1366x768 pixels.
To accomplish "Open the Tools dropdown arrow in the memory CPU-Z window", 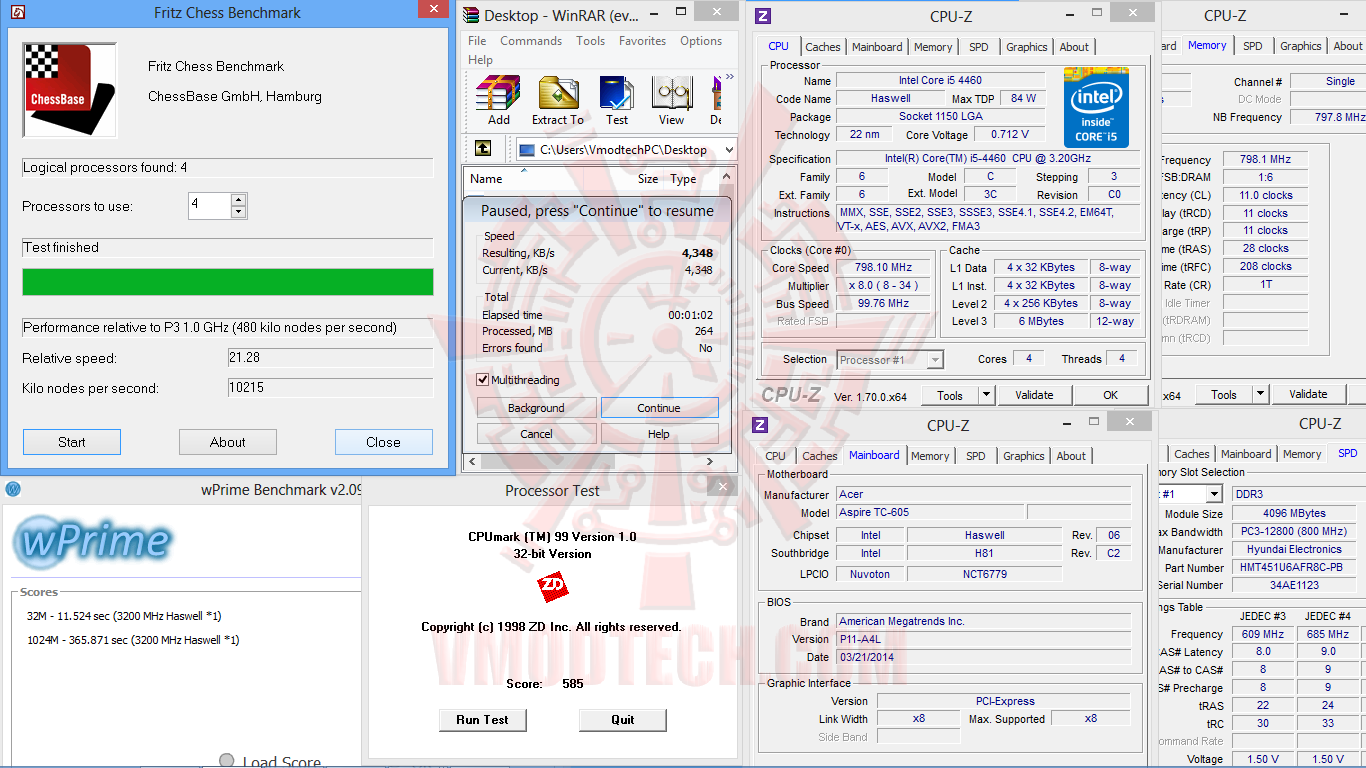I will (1260, 394).
